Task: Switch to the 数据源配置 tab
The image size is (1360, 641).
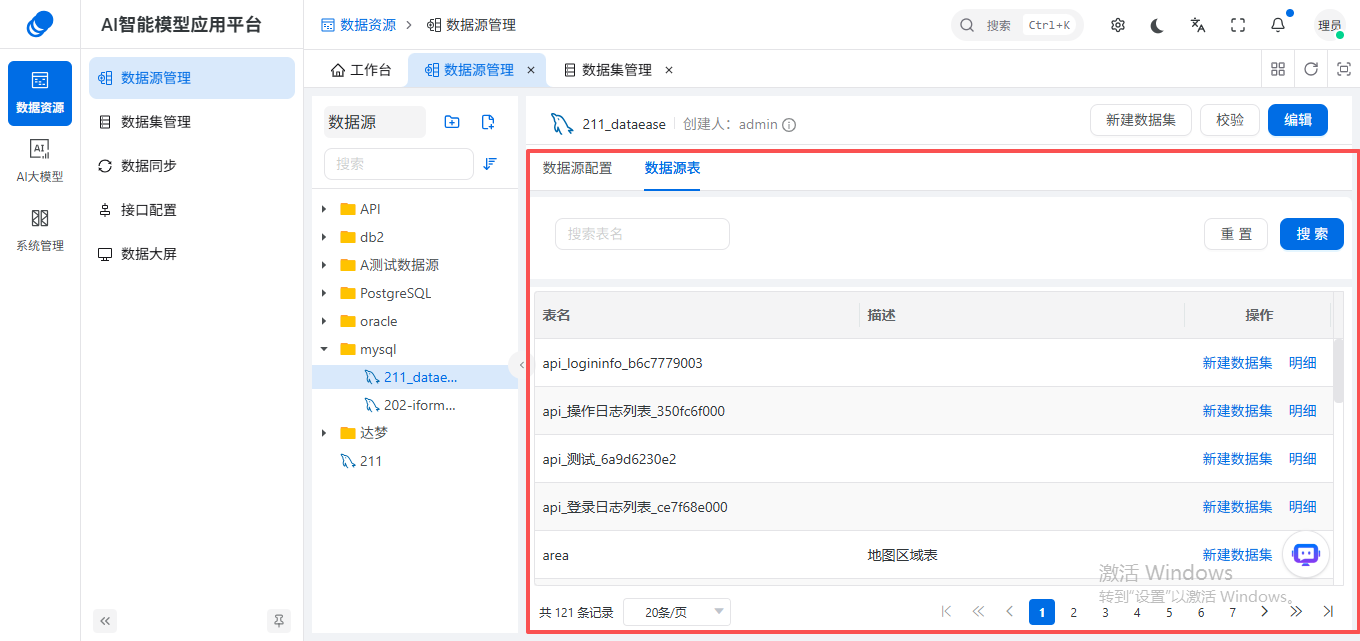Action: coord(577,168)
